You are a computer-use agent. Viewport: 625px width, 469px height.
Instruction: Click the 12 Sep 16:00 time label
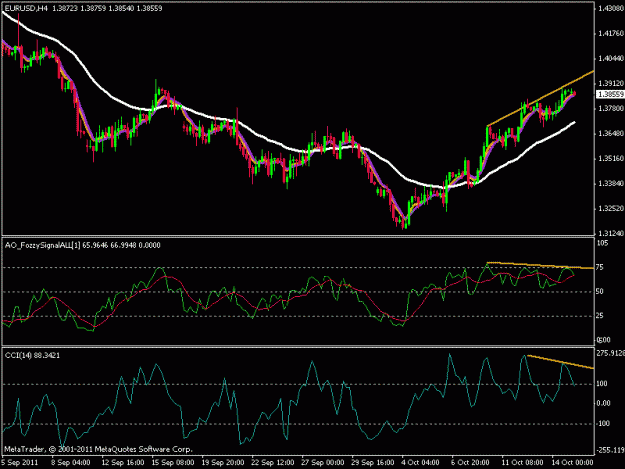(123, 462)
